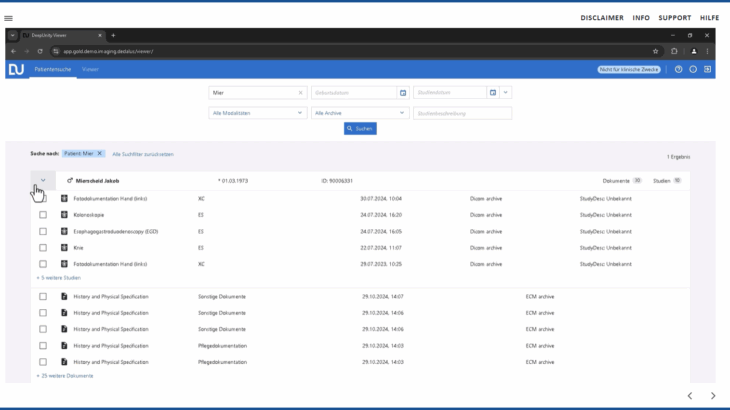Collapse the Mierscheid Jakob patient row
Image resolution: width=730 pixels, height=410 pixels.
point(42,180)
